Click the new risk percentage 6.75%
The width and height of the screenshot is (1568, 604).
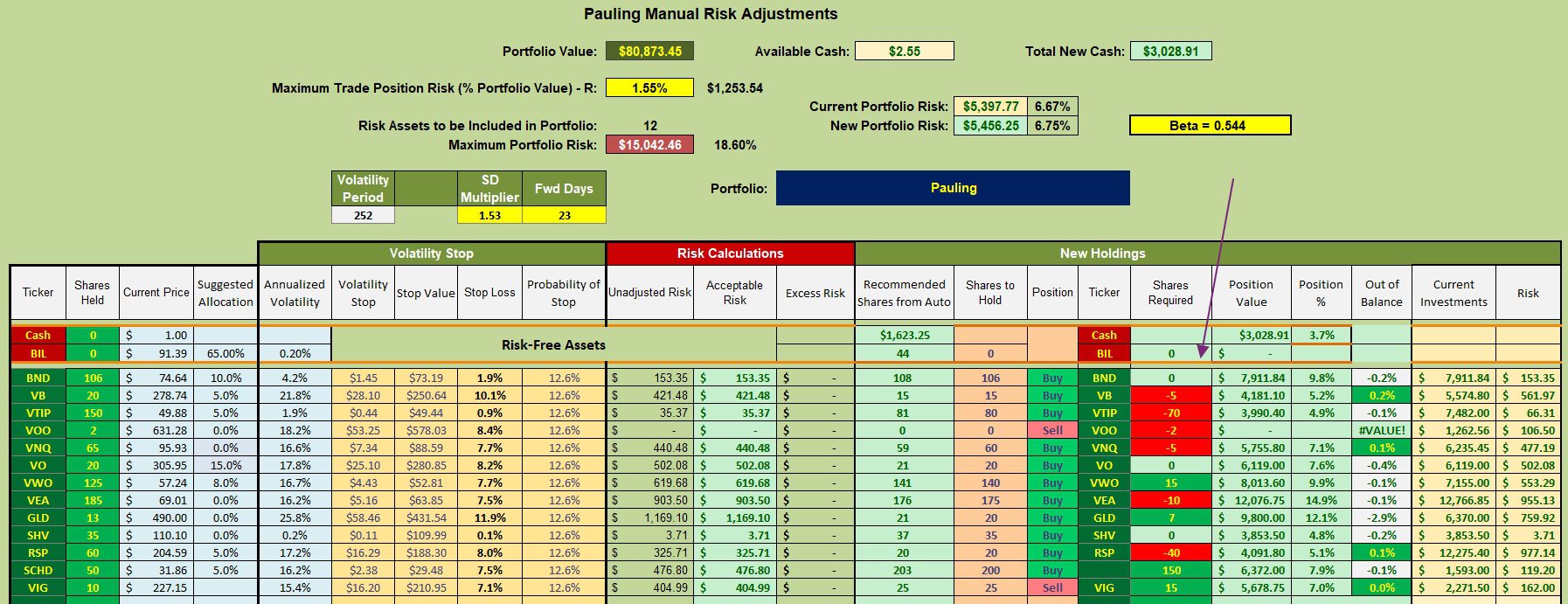tap(1052, 126)
